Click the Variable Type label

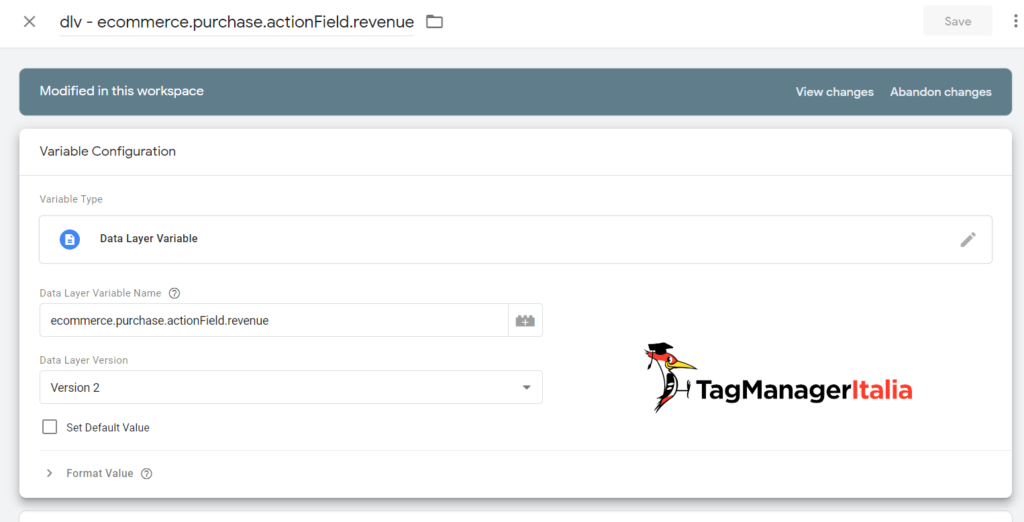pyautogui.click(x=71, y=199)
